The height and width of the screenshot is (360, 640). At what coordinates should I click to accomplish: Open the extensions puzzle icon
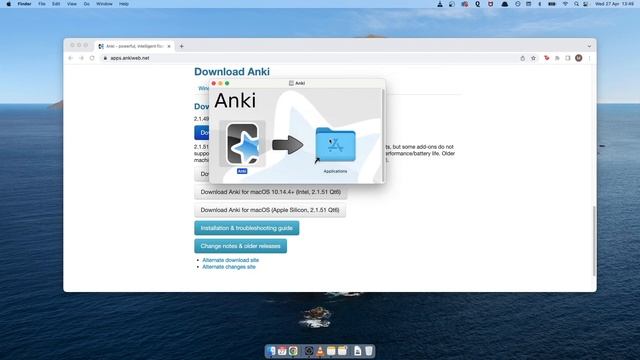pyautogui.click(x=557, y=58)
